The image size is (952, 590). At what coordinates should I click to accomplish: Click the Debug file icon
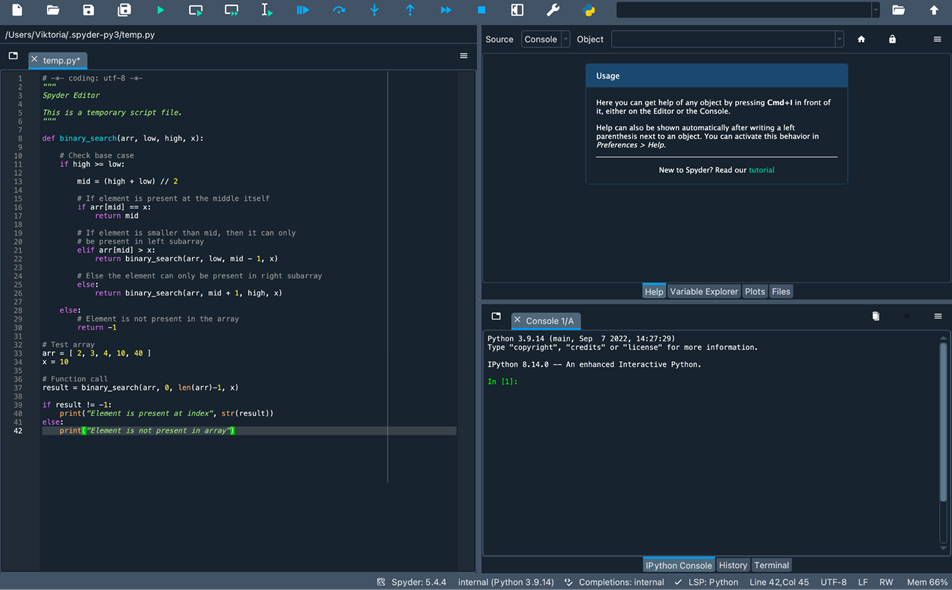coord(302,10)
